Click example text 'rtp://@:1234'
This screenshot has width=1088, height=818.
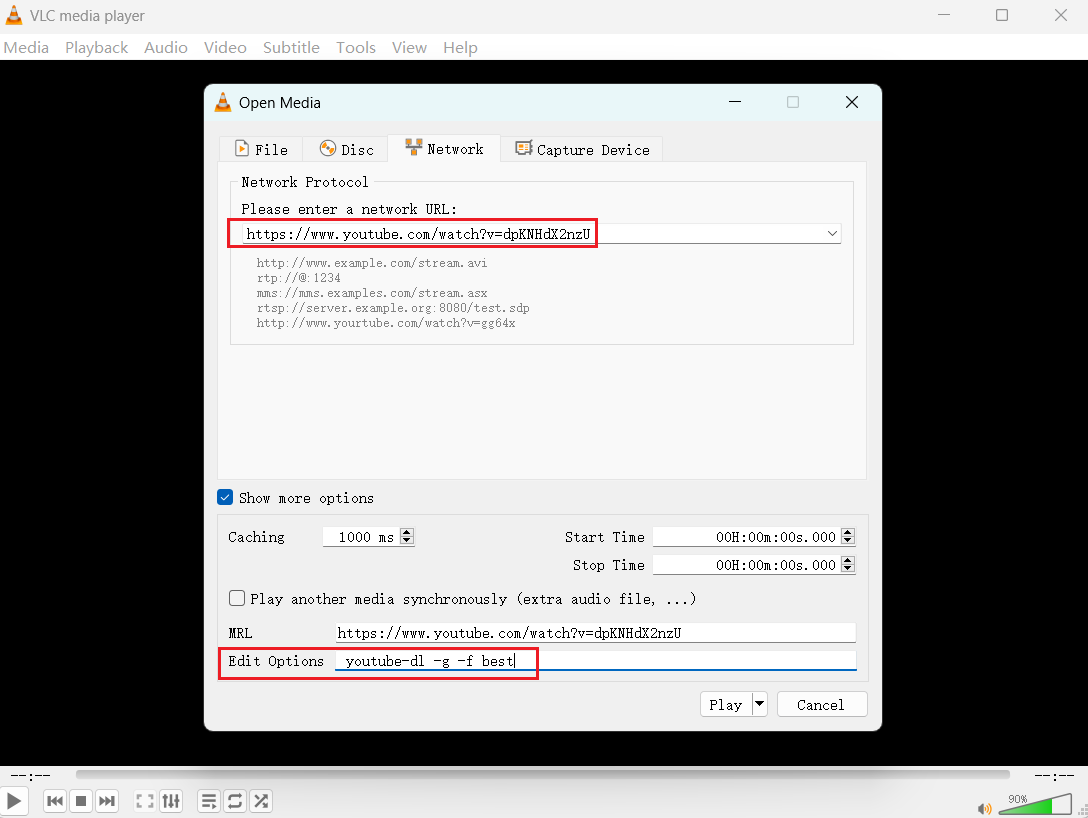(298, 278)
